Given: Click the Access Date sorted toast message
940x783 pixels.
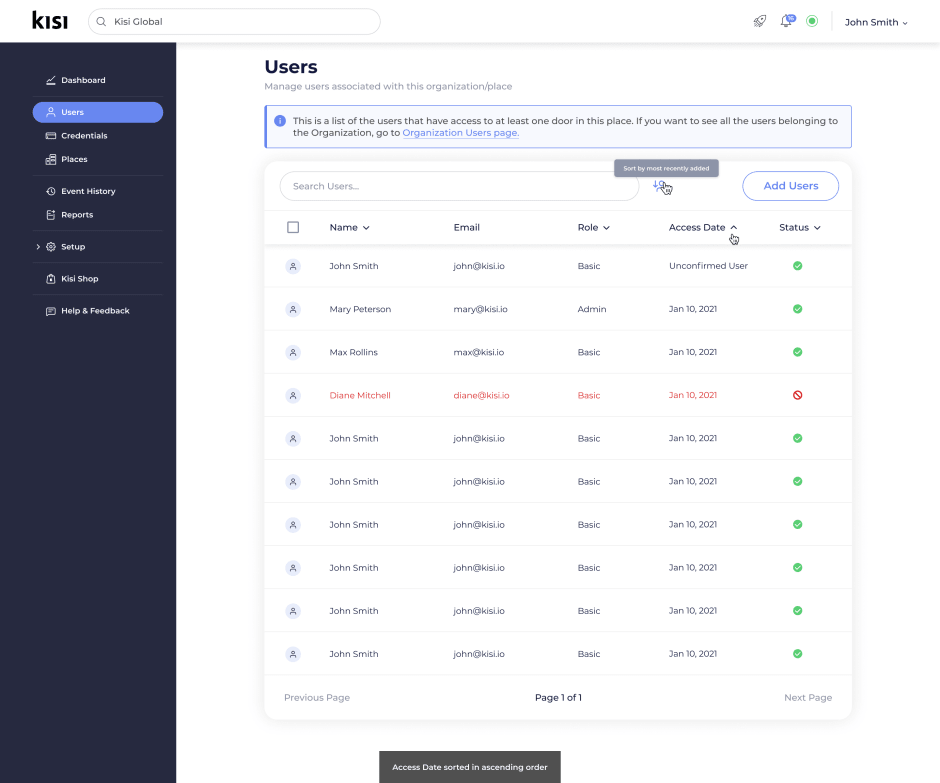Looking at the screenshot, I should [469, 767].
